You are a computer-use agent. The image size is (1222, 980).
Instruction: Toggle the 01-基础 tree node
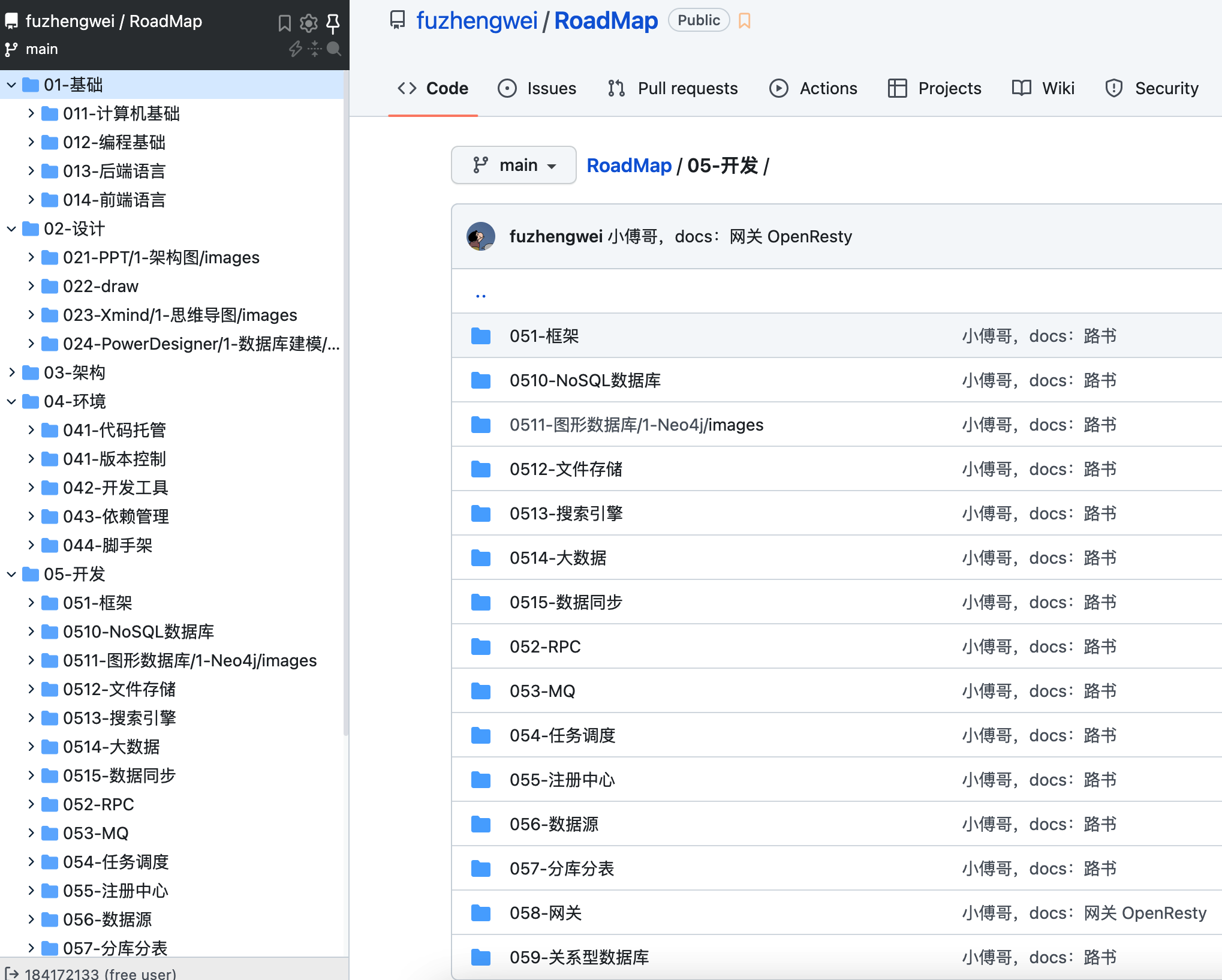tap(9, 85)
